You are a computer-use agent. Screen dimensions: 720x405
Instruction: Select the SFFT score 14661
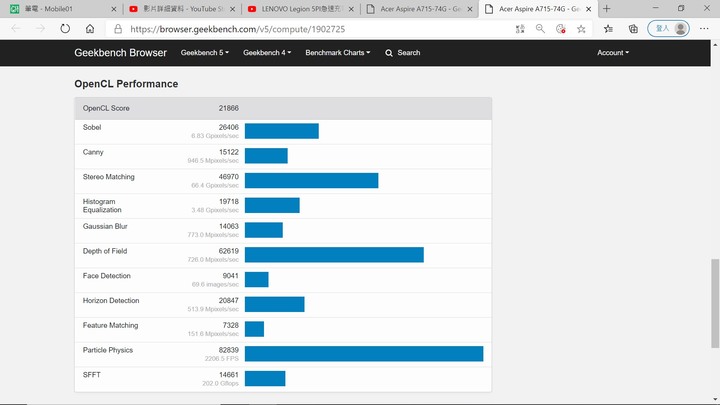click(229, 375)
